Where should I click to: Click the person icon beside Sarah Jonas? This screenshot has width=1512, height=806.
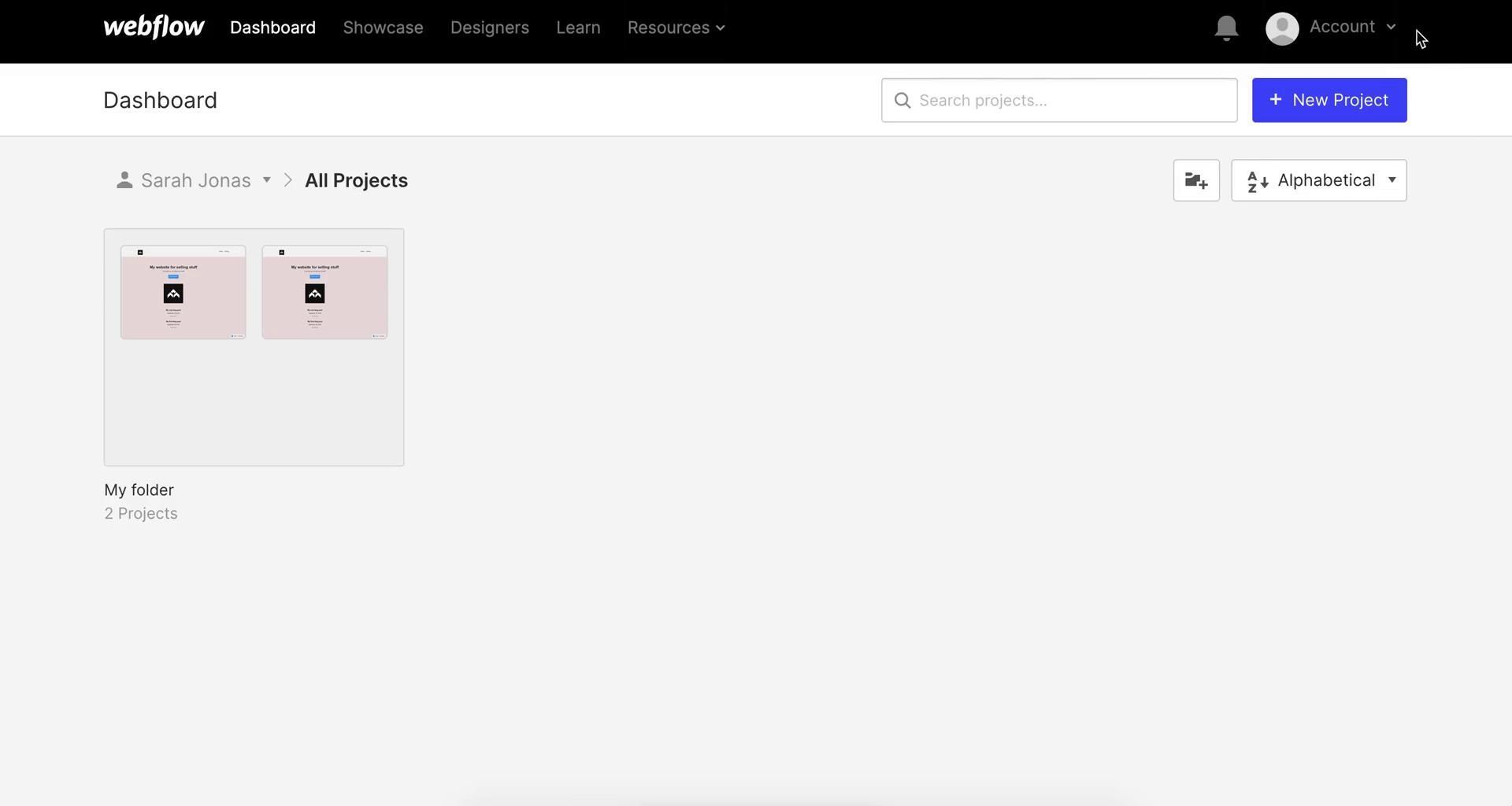tap(124, 180)
